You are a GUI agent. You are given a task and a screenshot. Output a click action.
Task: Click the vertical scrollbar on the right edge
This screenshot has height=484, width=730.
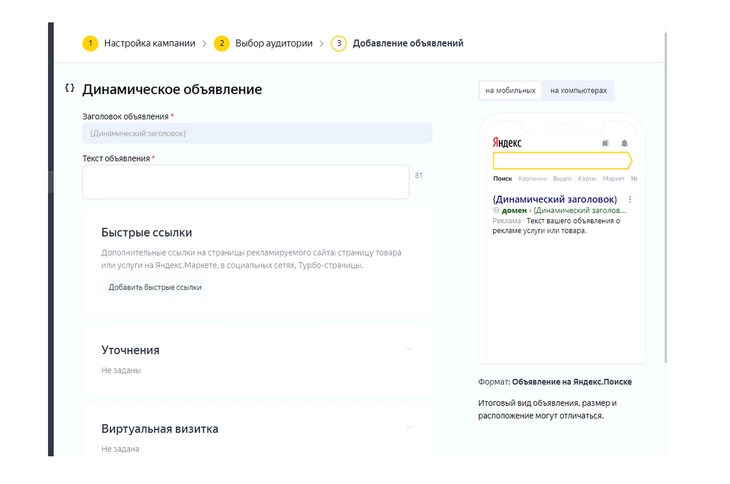[x=667, y=197]
